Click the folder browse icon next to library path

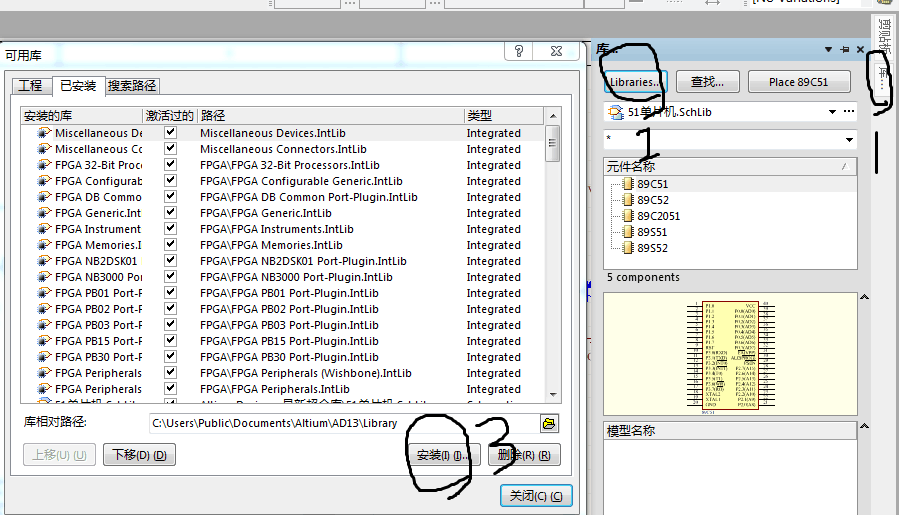tap(549, 423)
